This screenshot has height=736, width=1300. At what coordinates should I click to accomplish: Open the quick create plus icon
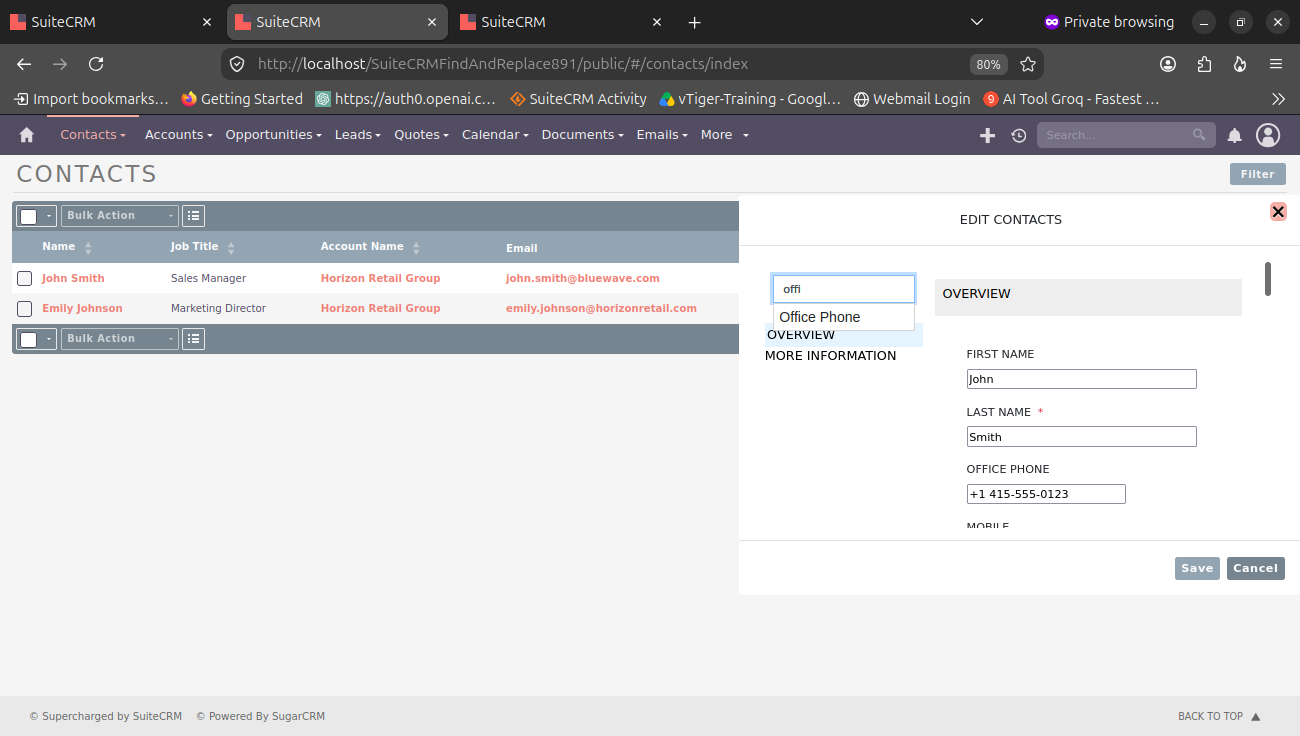point(987,135)
